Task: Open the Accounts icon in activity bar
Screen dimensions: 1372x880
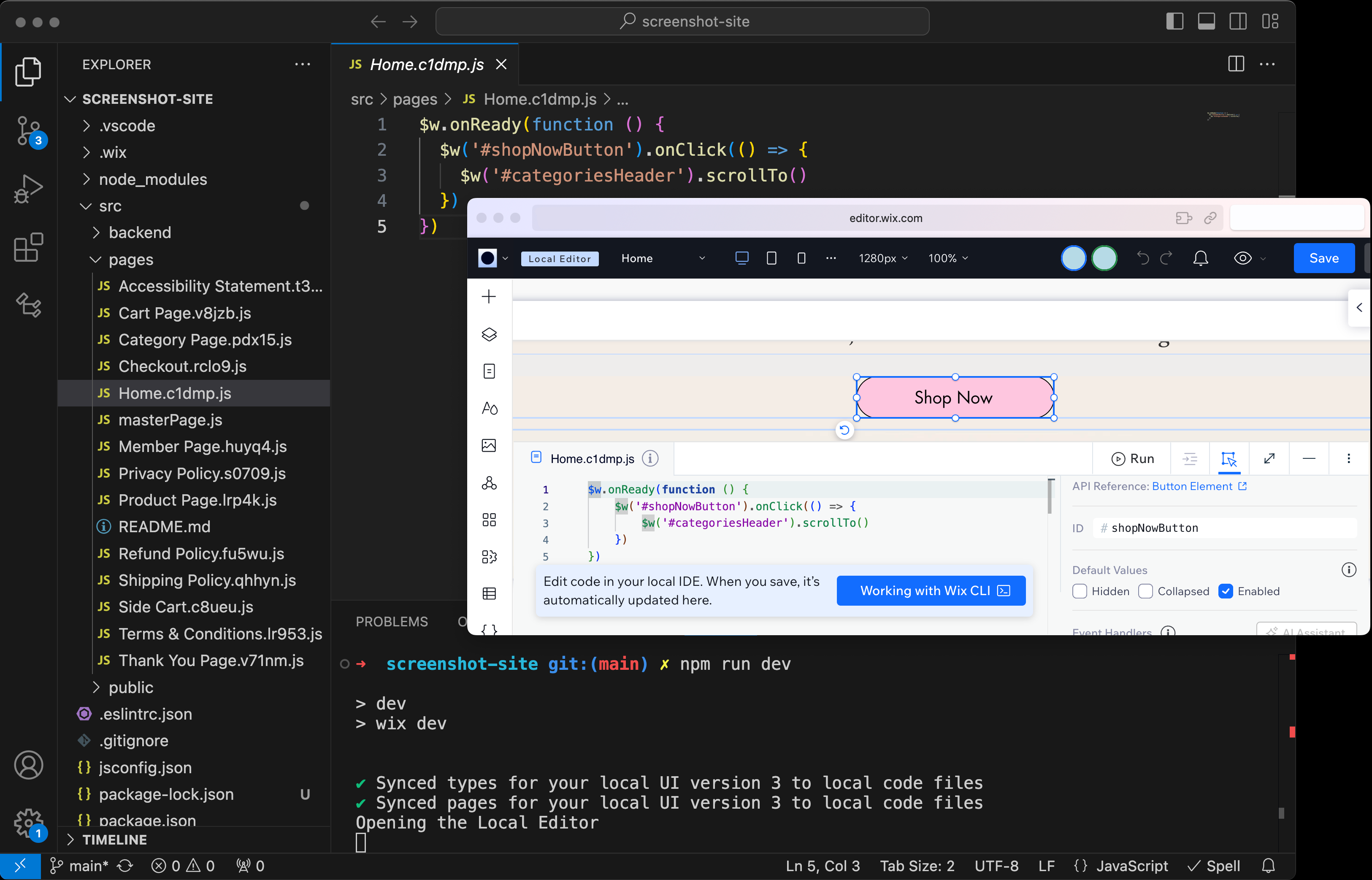Action: [28, 765]
